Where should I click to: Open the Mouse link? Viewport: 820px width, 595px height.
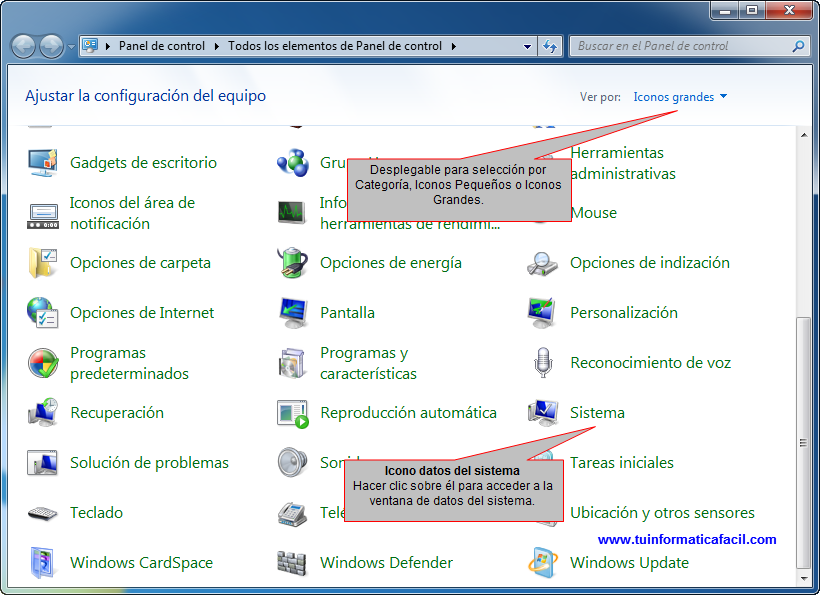594,213
